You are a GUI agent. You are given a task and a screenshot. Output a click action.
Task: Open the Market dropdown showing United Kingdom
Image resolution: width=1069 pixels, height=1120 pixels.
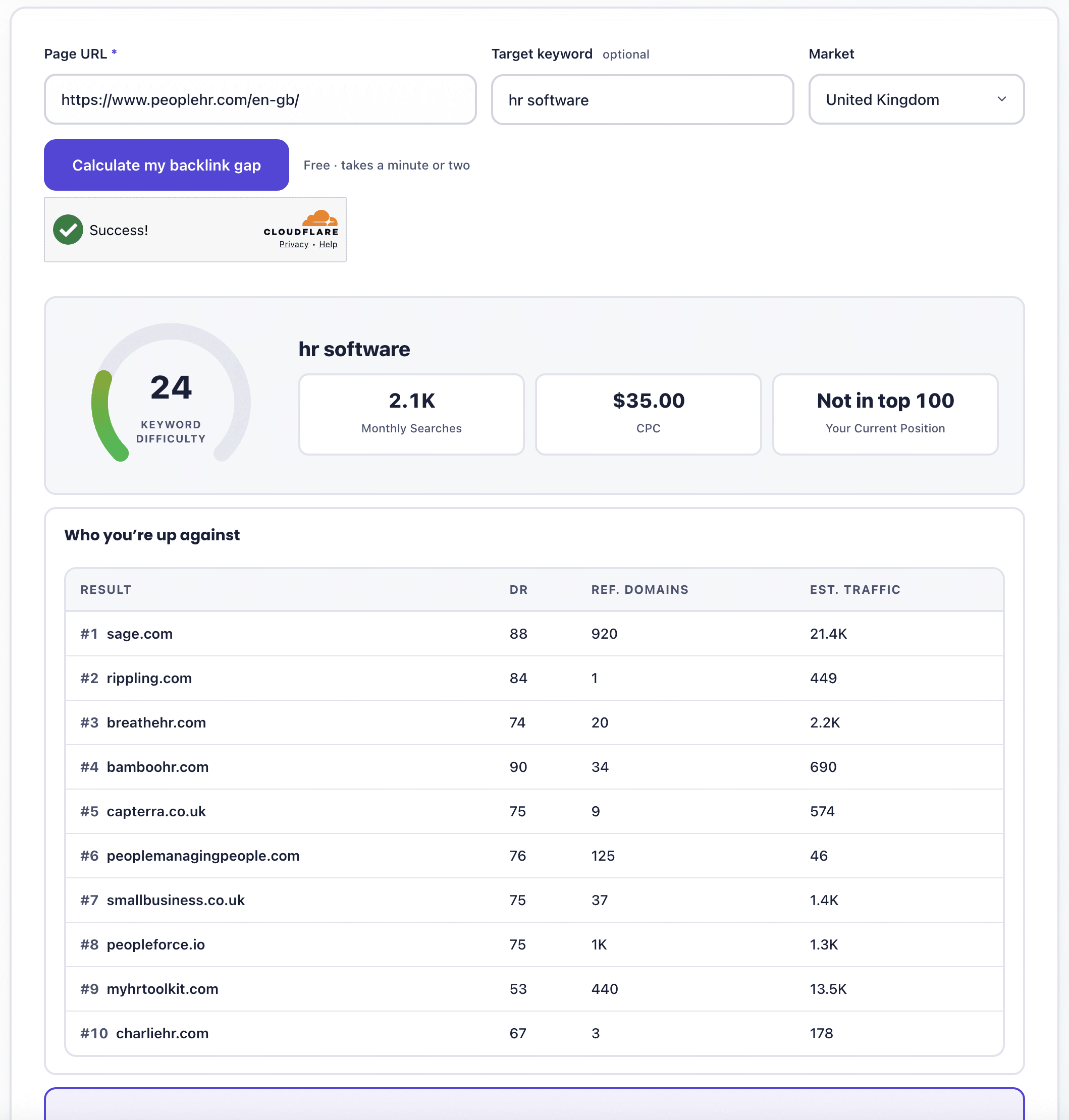coord(916,99)
